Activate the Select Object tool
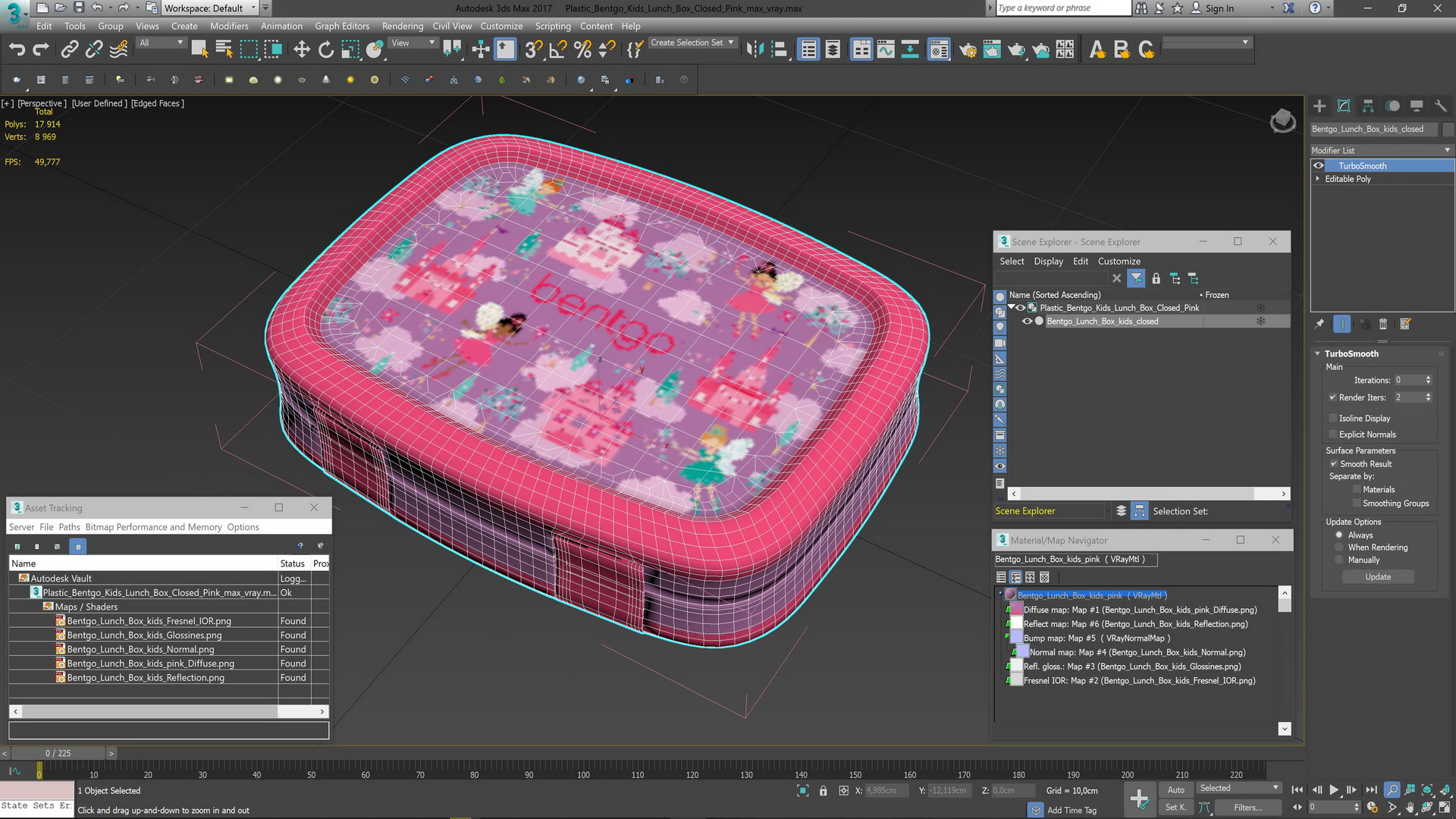The width and height of the screenshot is (1456, 819). [x=199, y=50]
